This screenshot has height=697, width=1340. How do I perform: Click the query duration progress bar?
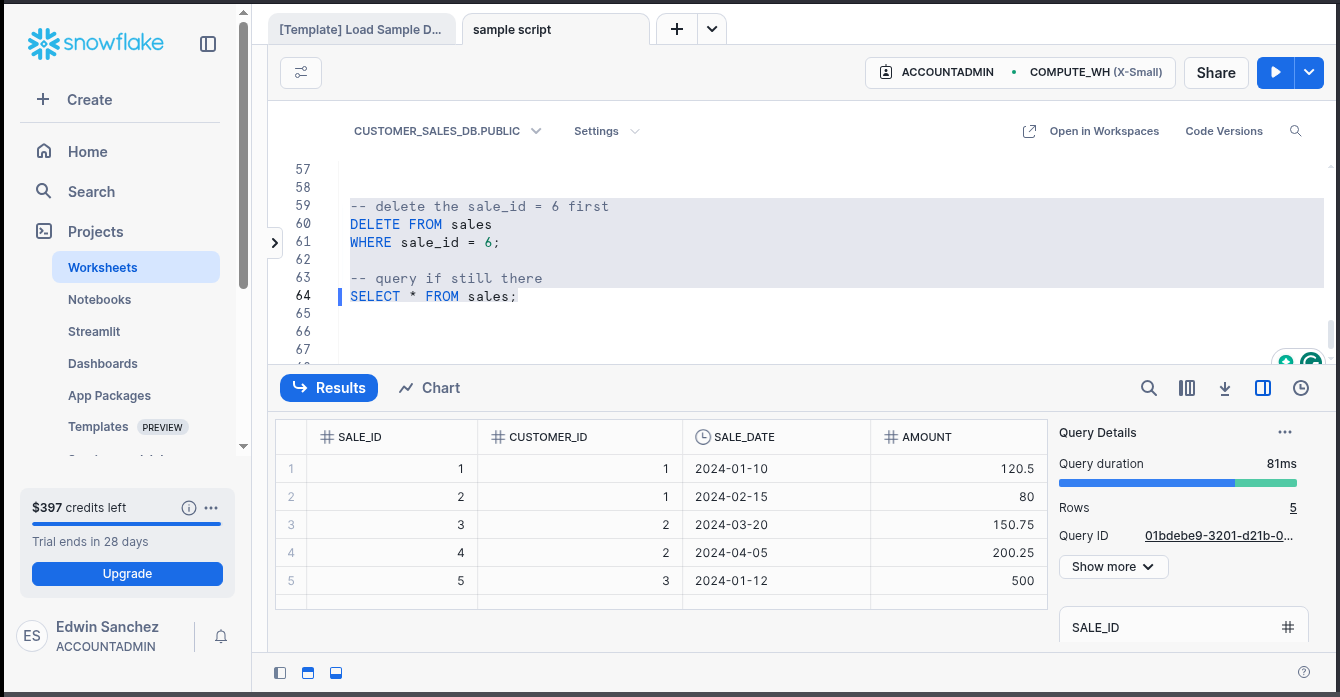tap(1177, 483)
